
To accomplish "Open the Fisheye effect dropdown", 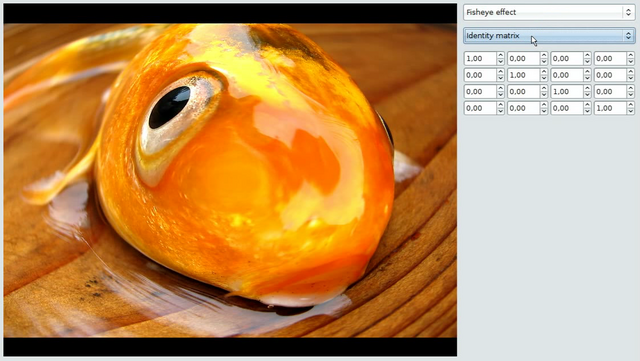I will (x=549, y=12).
